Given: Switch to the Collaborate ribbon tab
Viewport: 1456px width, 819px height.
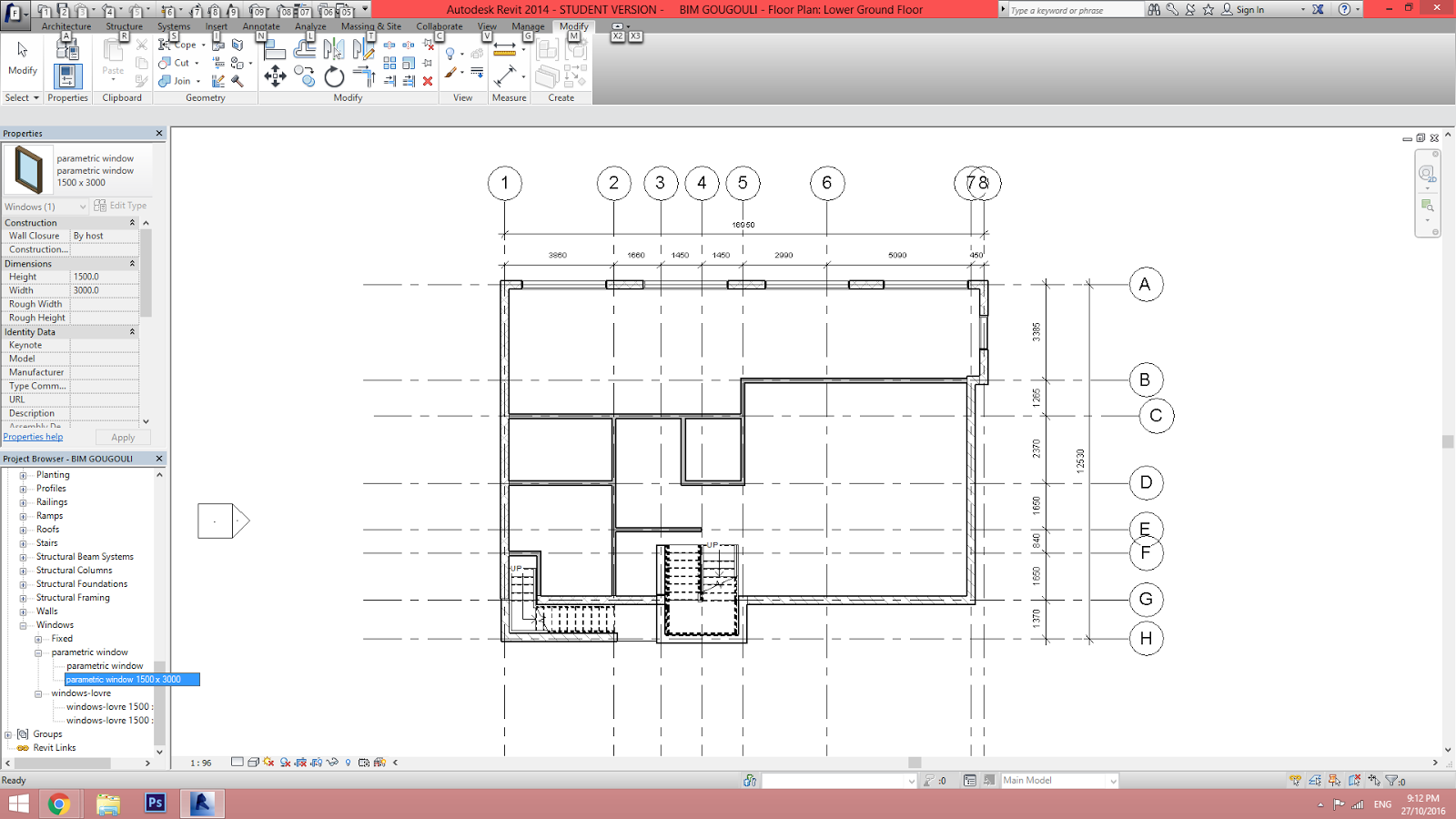Looking at the screenshot, I should tap(440, 26).
